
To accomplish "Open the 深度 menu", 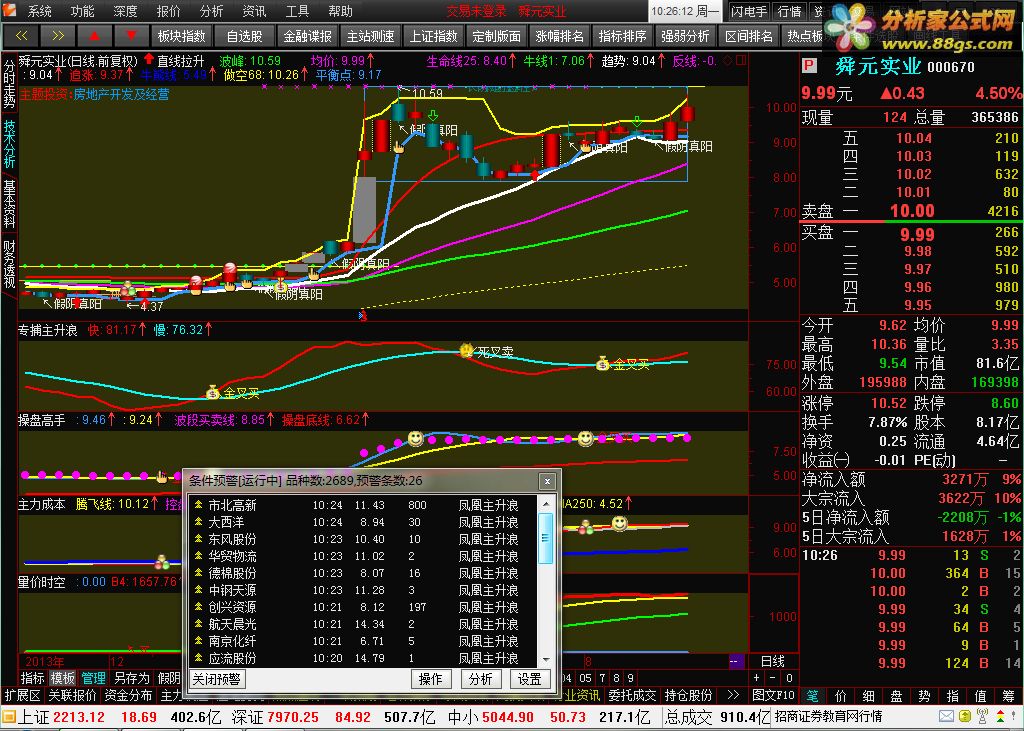I will point(125,11).
